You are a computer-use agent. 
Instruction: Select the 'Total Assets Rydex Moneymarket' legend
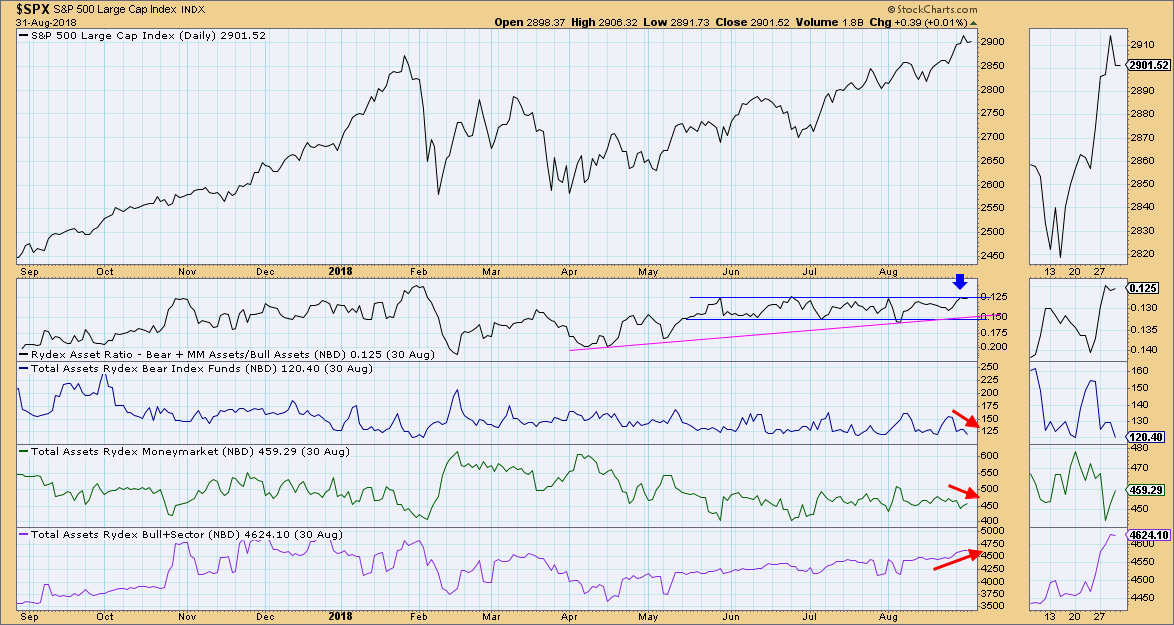pos(186,451)
